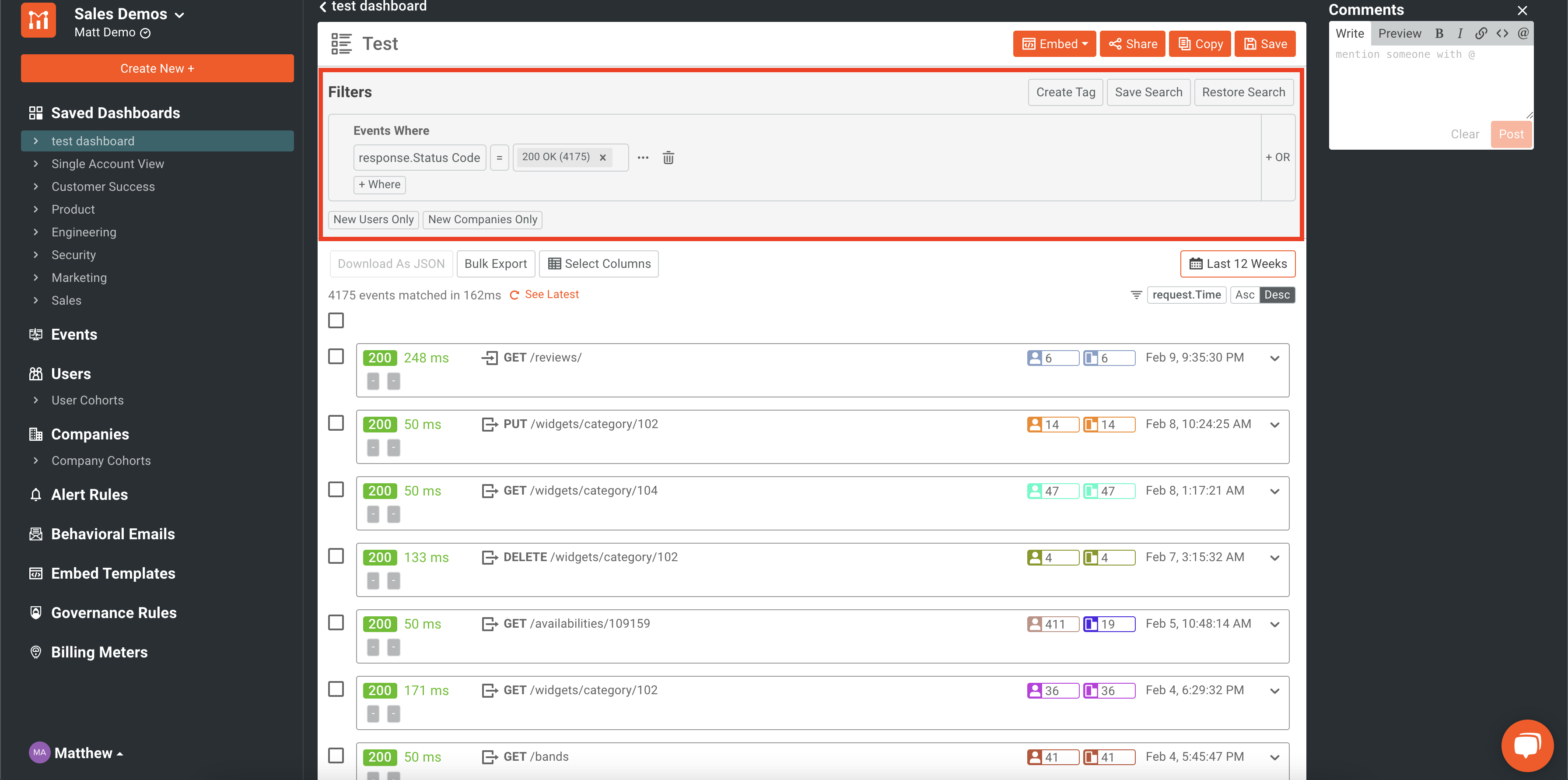
Task: Select the GET /reviews/ event checkbox
Action: (336, 356)
